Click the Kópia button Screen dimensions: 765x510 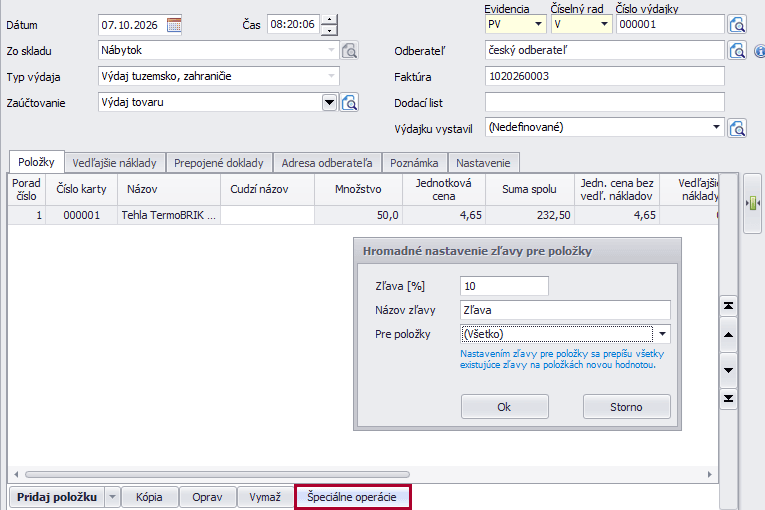click(149, 497)
